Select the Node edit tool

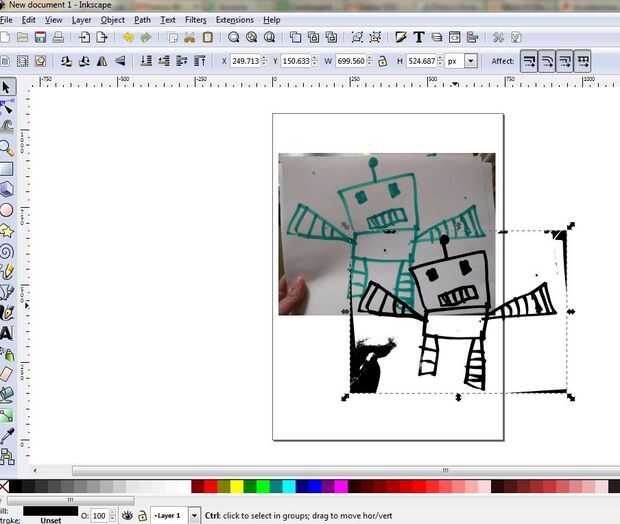[x=6, y=107]
